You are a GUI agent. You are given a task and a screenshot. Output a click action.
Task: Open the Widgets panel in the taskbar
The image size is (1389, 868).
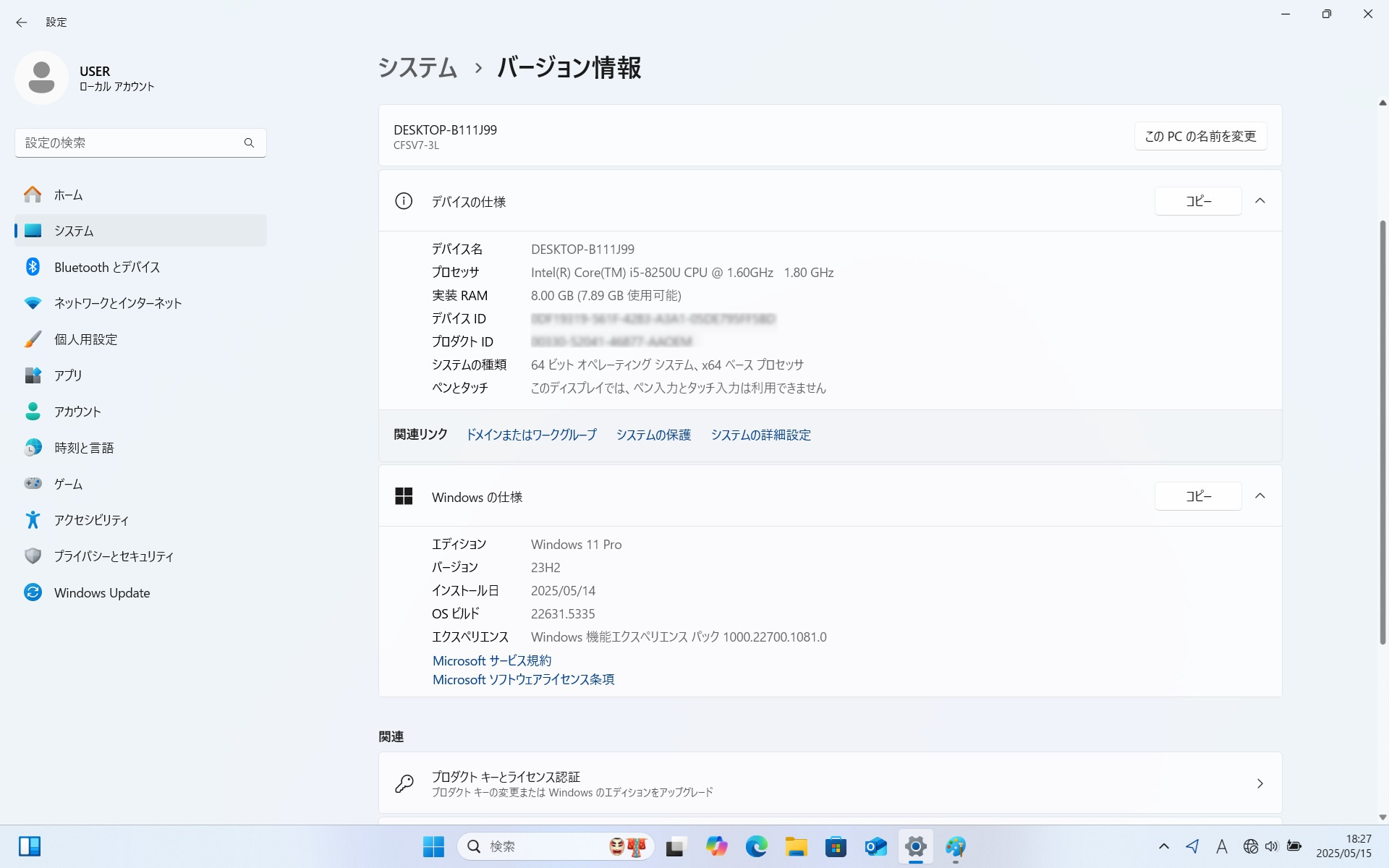(x=30, y=846)
